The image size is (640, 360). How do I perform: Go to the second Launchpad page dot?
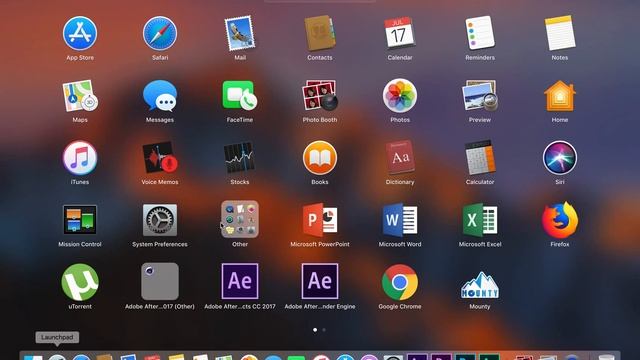(x=324, y=330)
